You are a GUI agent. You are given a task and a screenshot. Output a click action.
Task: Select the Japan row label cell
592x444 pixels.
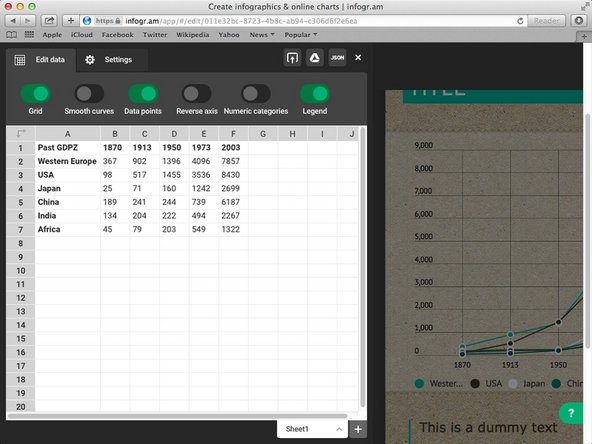coord(68,188)
